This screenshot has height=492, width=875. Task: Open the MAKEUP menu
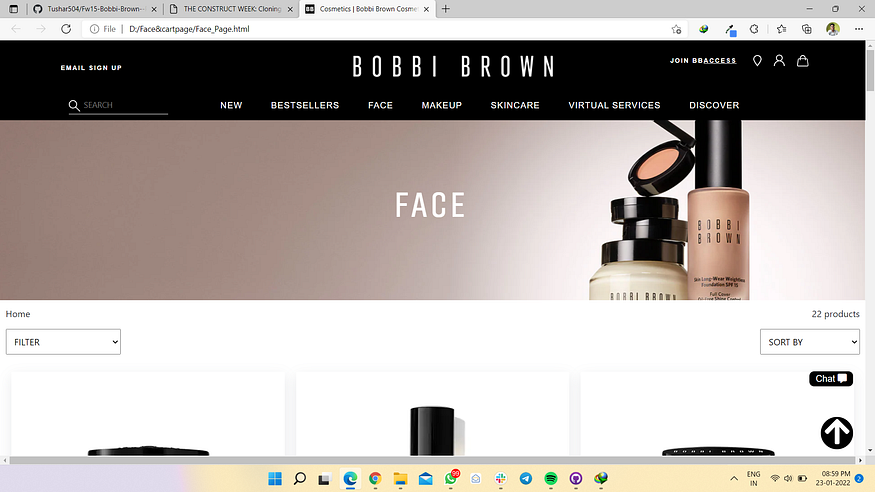pos(441,105)
